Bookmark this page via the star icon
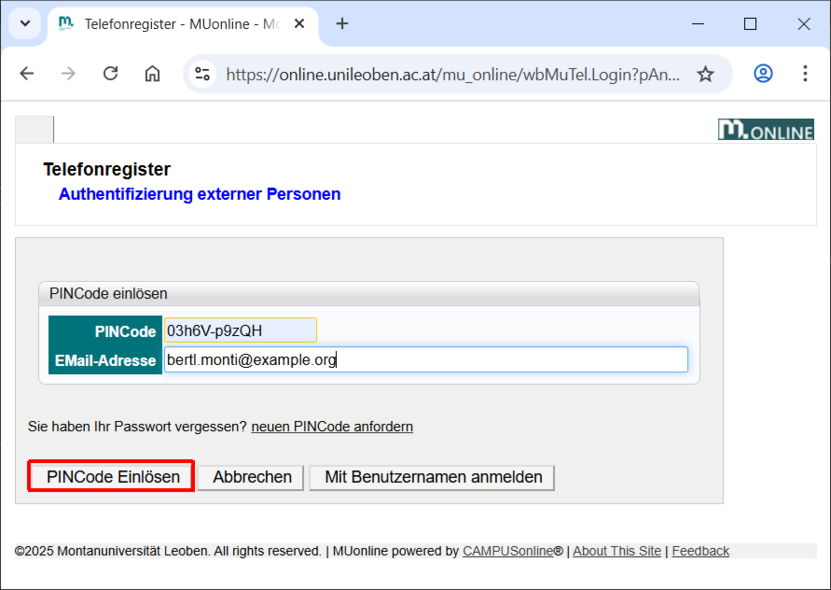831x590 pixels. pyautogui.click(x=705, y=73)
